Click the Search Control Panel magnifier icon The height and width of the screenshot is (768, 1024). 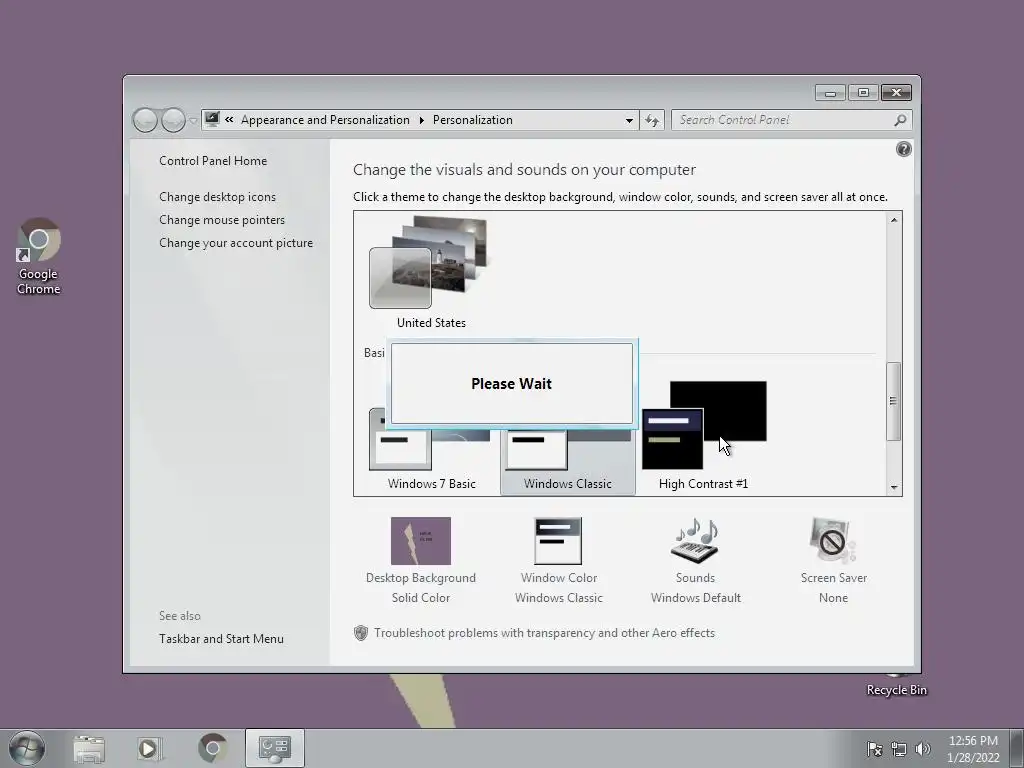tap(900, 120)
